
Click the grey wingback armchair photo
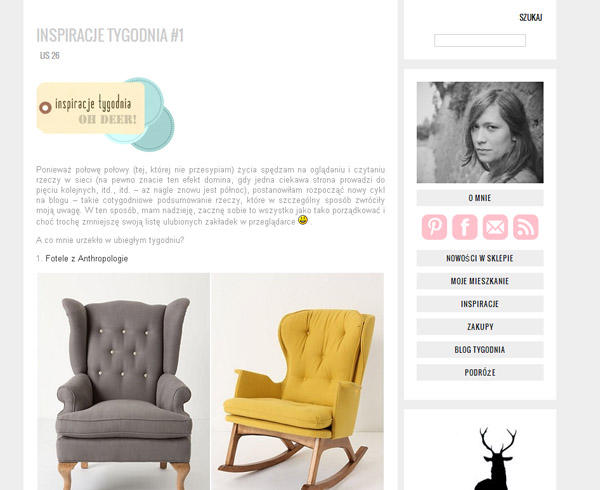click(123, 381)
